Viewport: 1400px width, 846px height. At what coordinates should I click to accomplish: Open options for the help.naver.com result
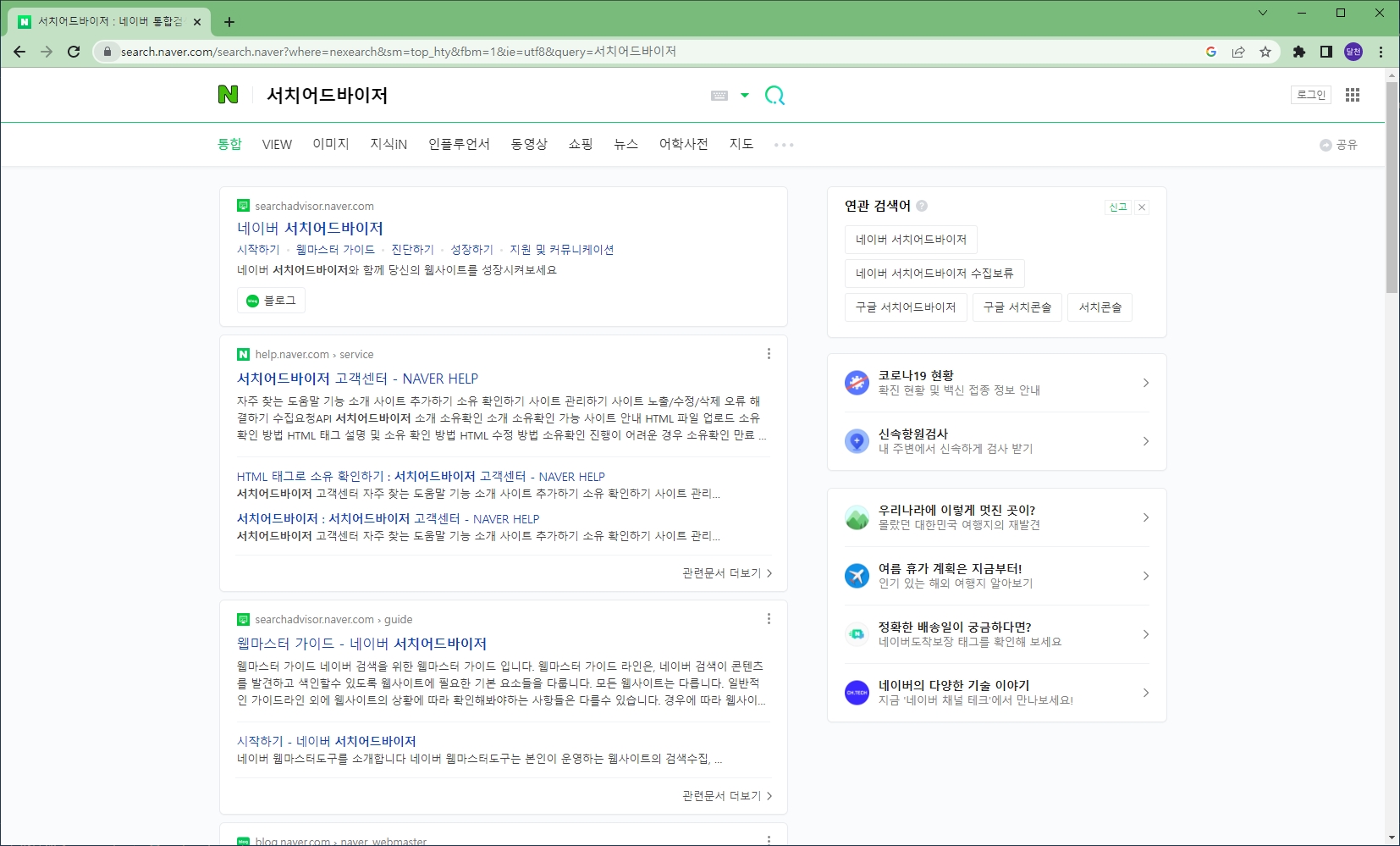pos(769,354)
